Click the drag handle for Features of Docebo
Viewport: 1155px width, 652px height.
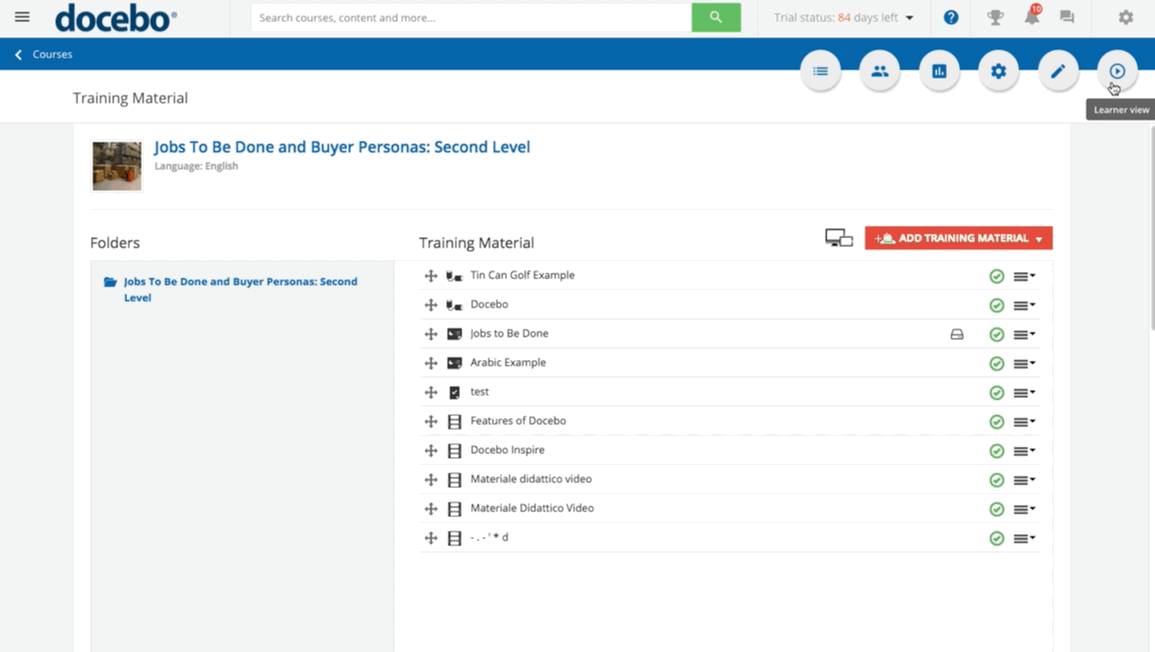[x=431, y=421]
